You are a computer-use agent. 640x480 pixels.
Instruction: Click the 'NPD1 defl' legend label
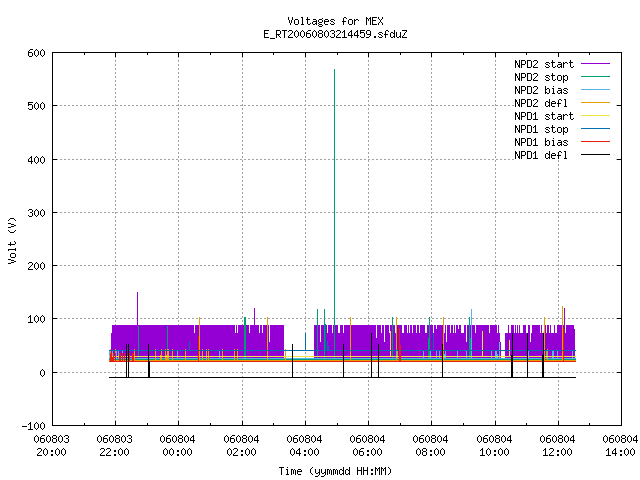[541, 155]
